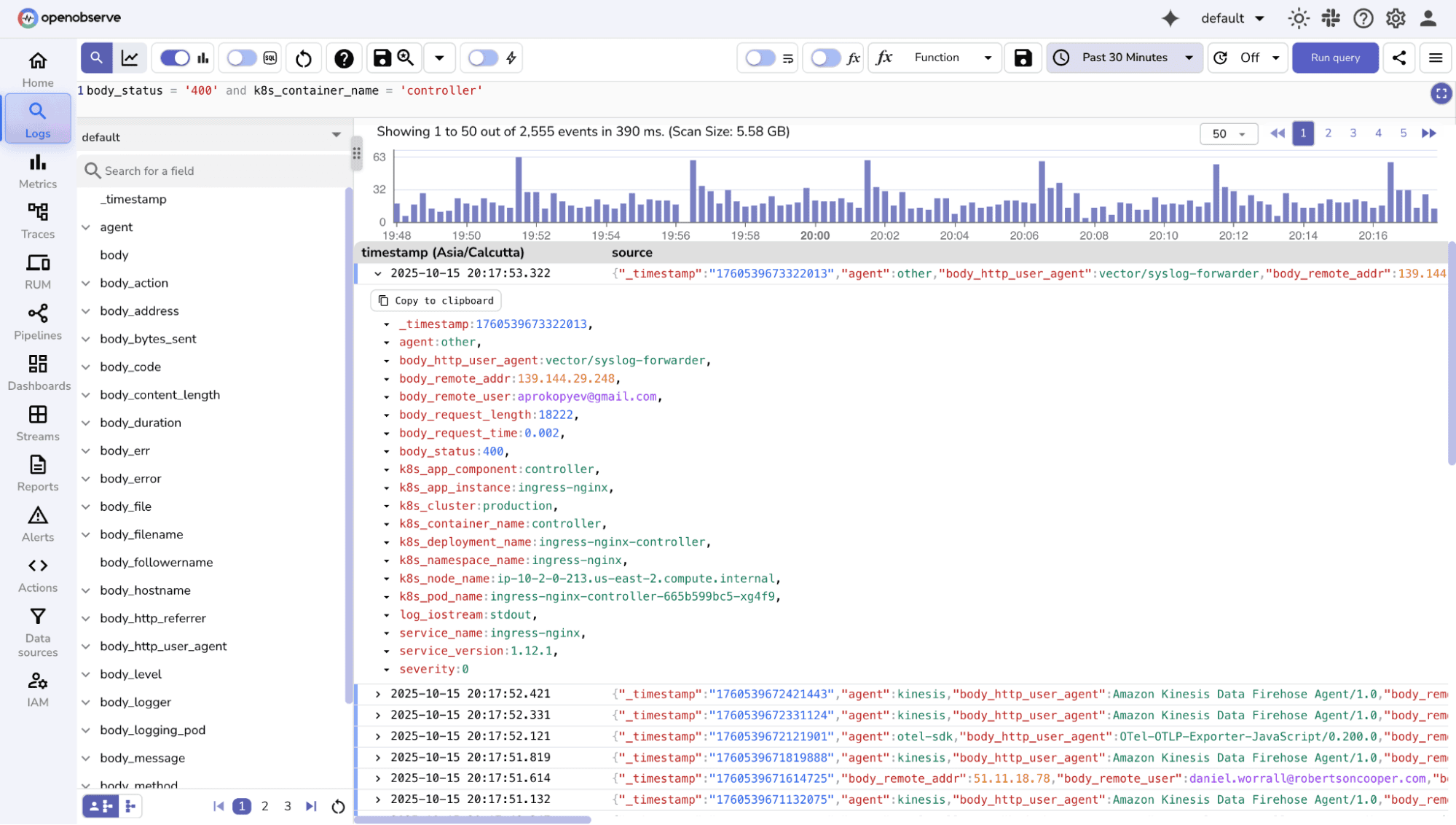This screenshot has width=1456, height=825.
Task: Turn on the quick mode lightning toggle
Action: tap(482, 57)
